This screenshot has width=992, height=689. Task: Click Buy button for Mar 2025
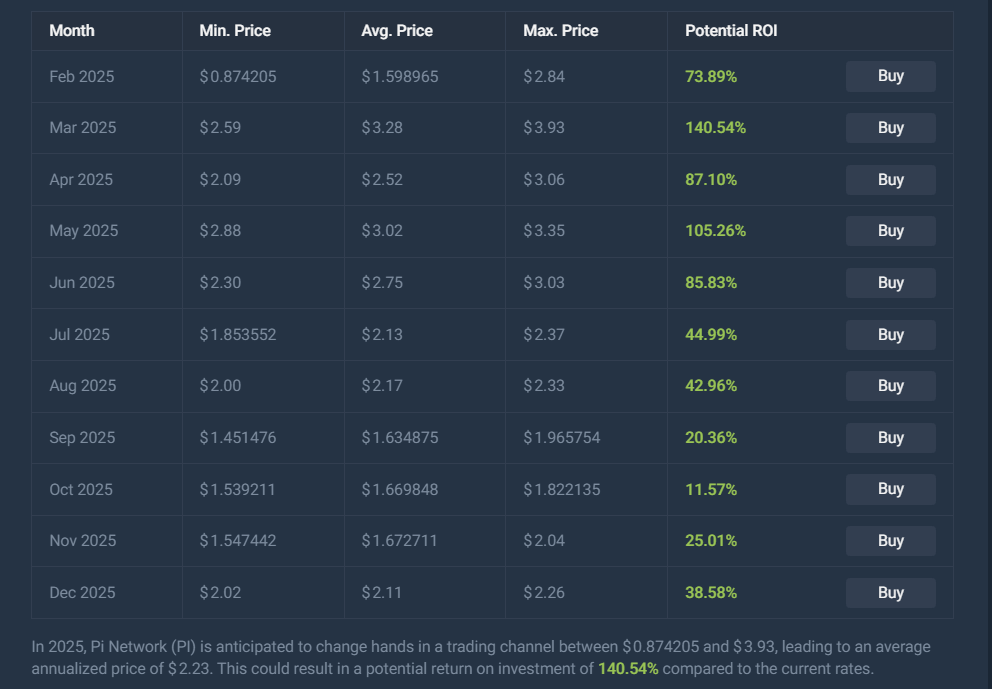click(x=890, y=128)
